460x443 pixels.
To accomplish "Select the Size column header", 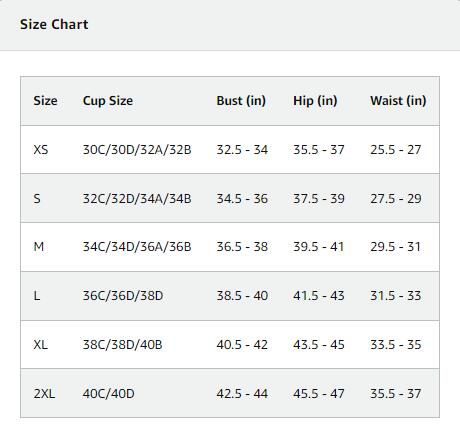I will (x=45, y=101).
